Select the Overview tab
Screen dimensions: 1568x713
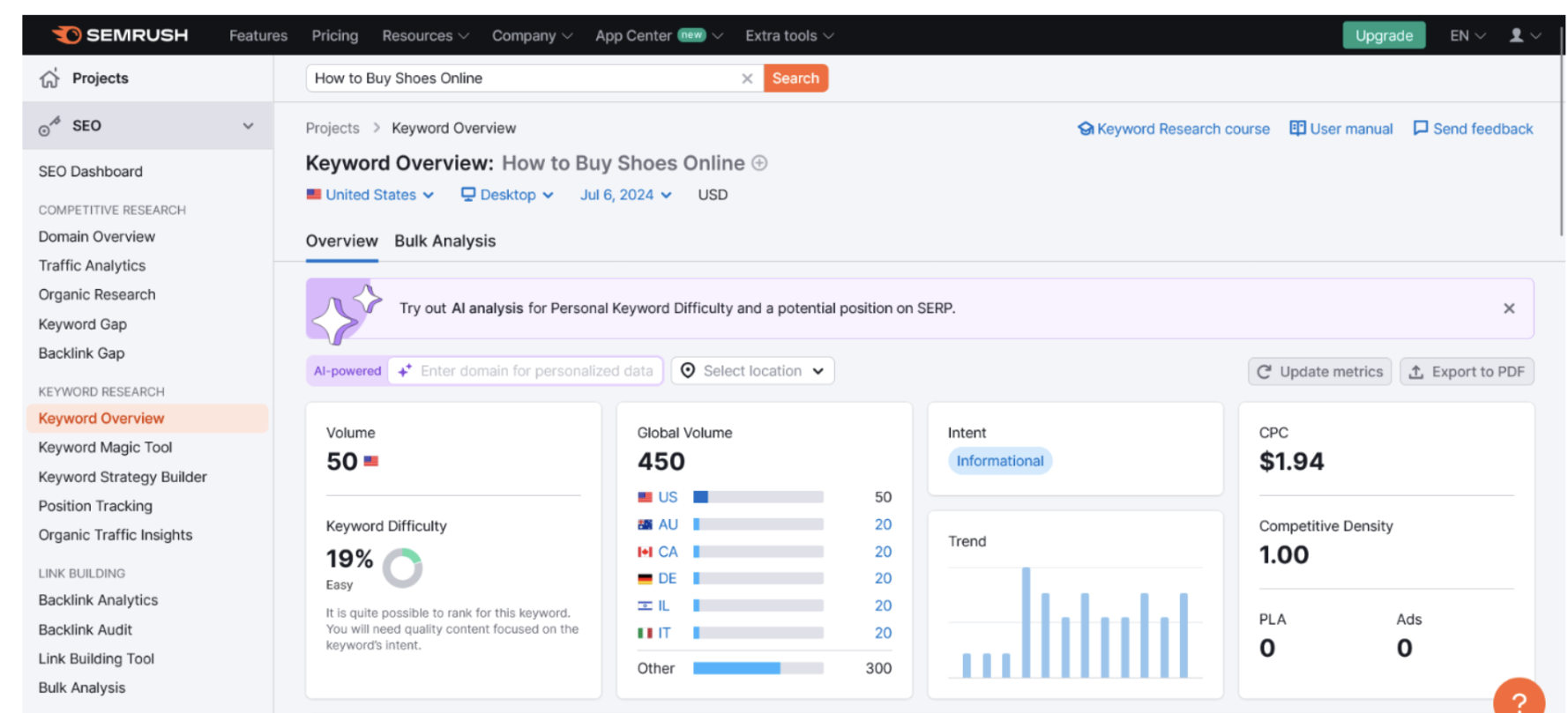click(342, 241)
